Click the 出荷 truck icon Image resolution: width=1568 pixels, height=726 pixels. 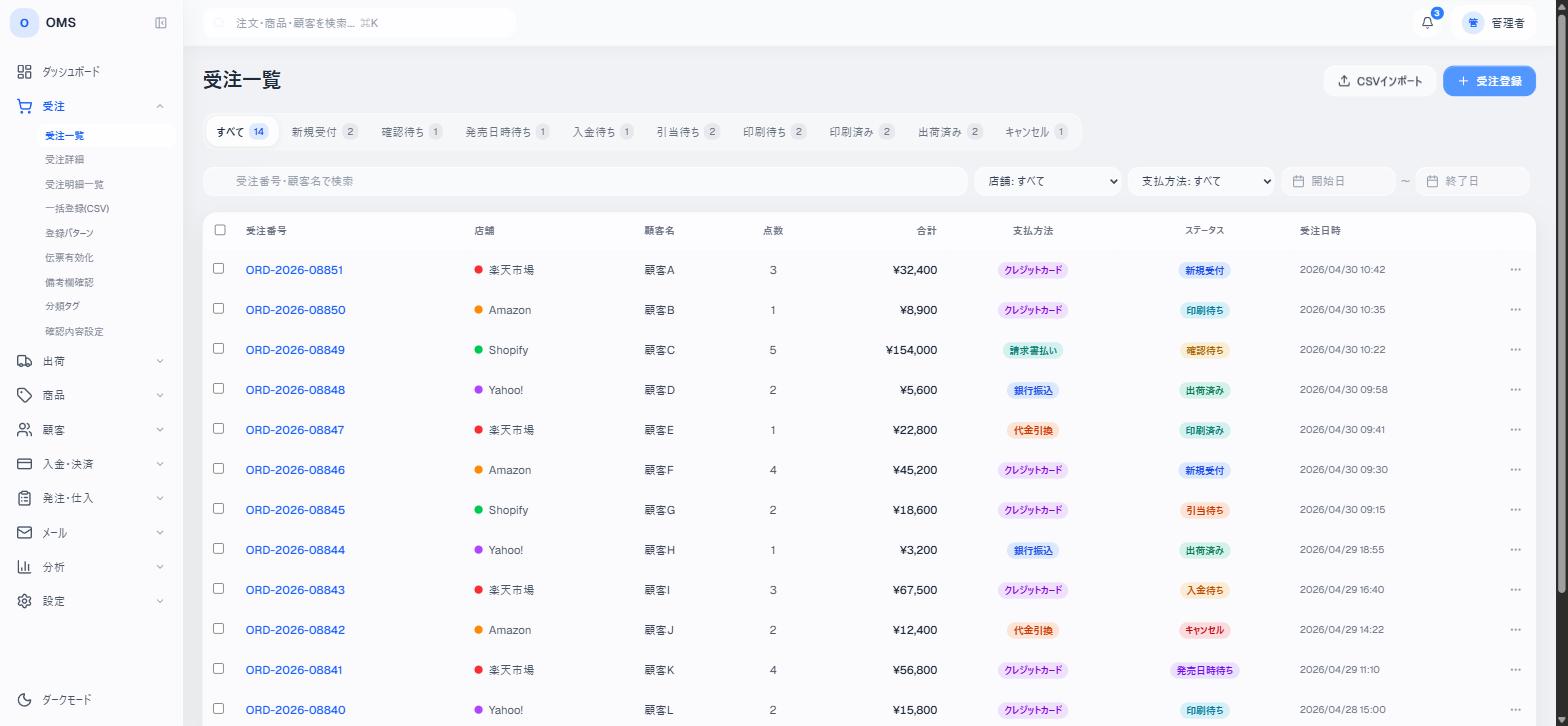24,361
